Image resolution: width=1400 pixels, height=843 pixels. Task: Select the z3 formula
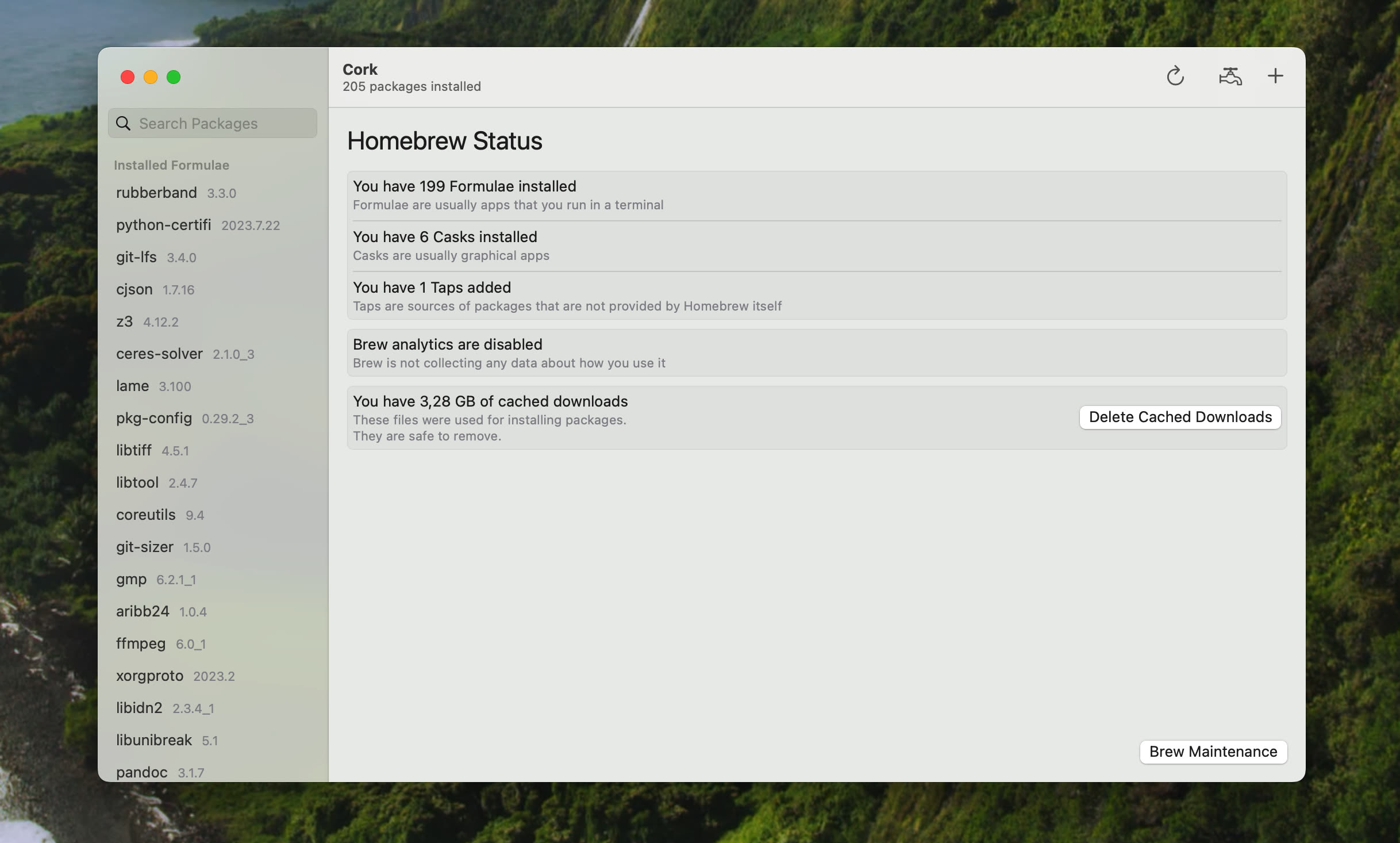click(x=125, y=321)
